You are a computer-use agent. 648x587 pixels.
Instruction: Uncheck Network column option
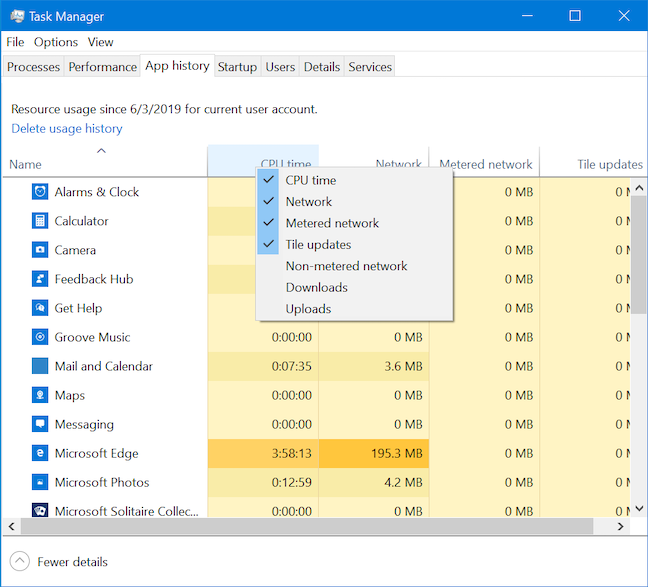(x=355, y=202)
